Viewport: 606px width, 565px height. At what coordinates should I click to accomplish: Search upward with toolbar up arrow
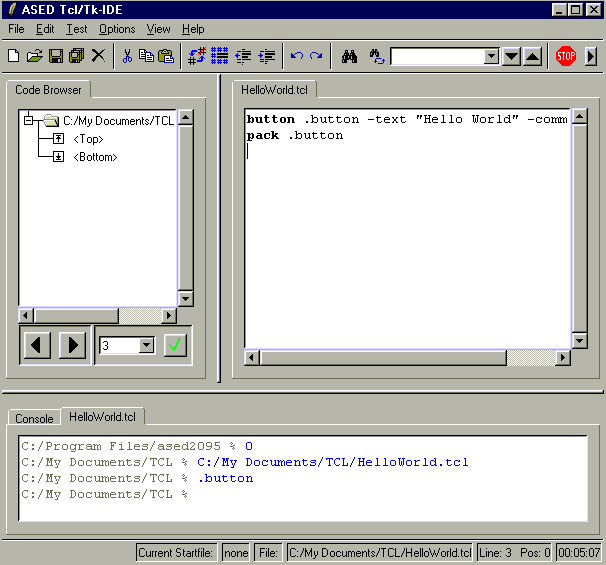tap(533, 57)
